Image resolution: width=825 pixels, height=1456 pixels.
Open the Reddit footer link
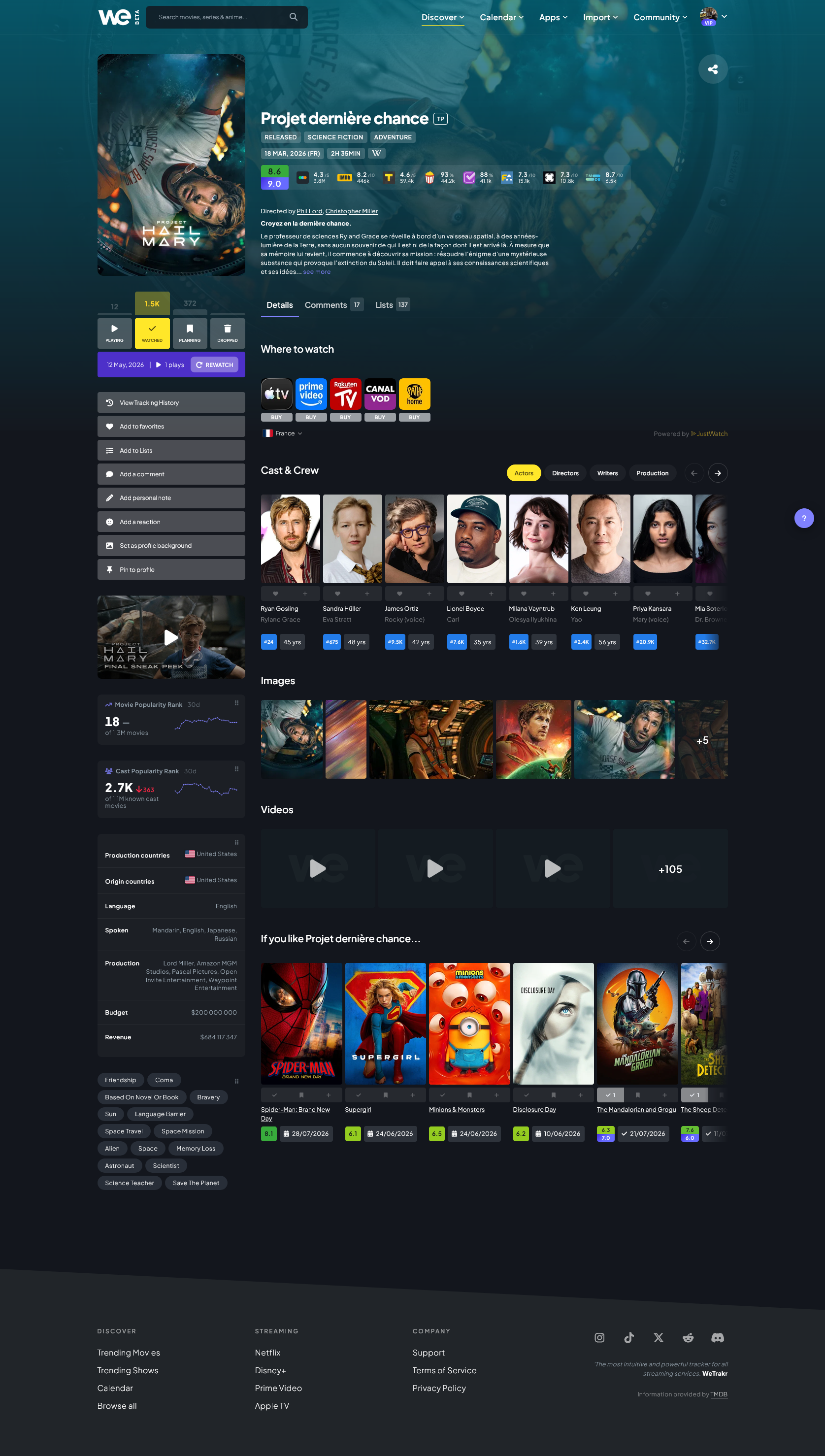(x=688, y=1338)
